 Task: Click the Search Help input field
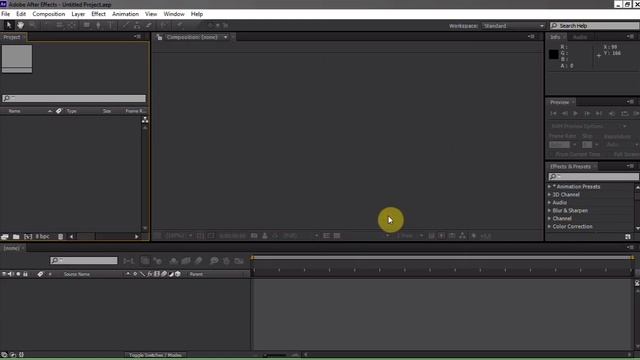point(595,26)
